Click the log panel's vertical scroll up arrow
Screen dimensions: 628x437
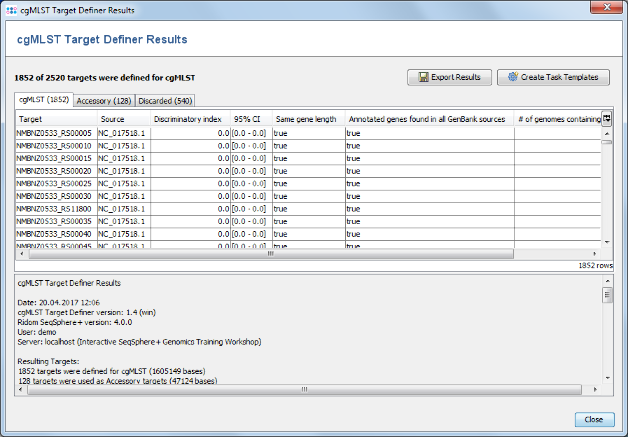pos(607,281)
